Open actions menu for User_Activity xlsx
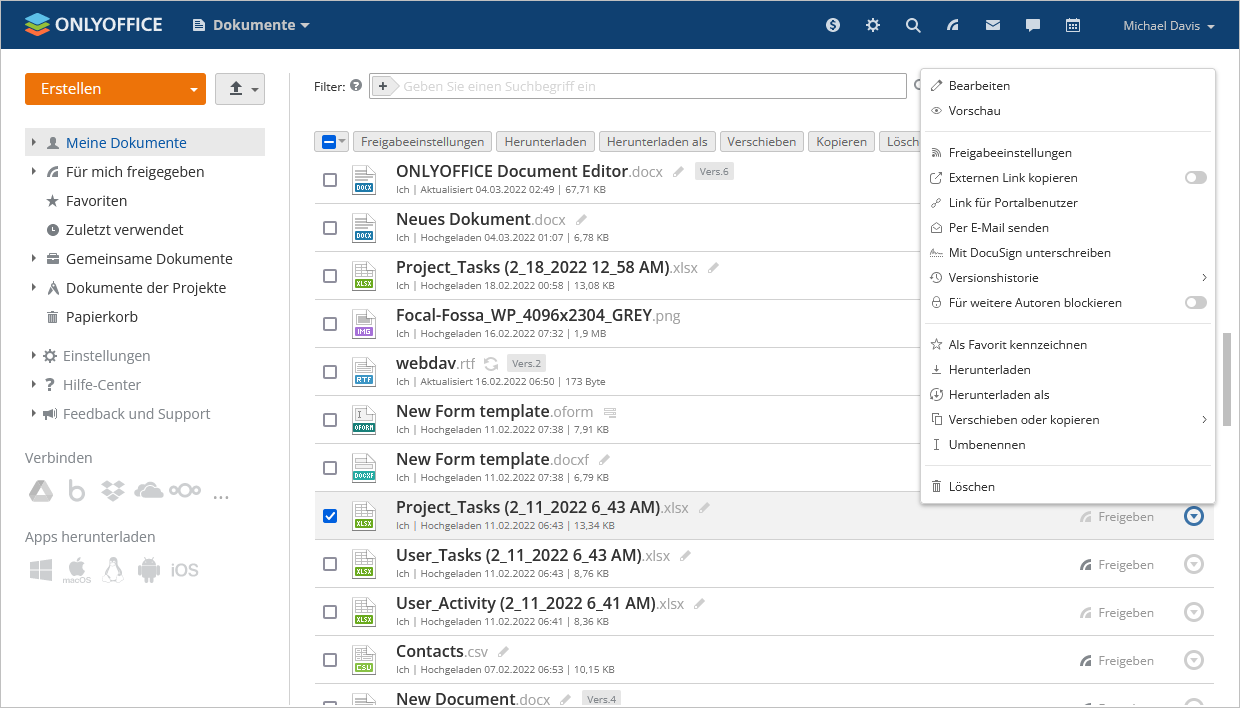The image size is (1240, 708). tap(1193, 612)
